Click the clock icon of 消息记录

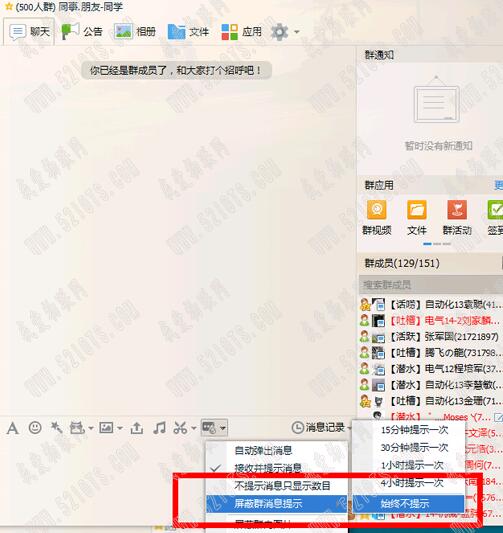click(x=298, y=428)
